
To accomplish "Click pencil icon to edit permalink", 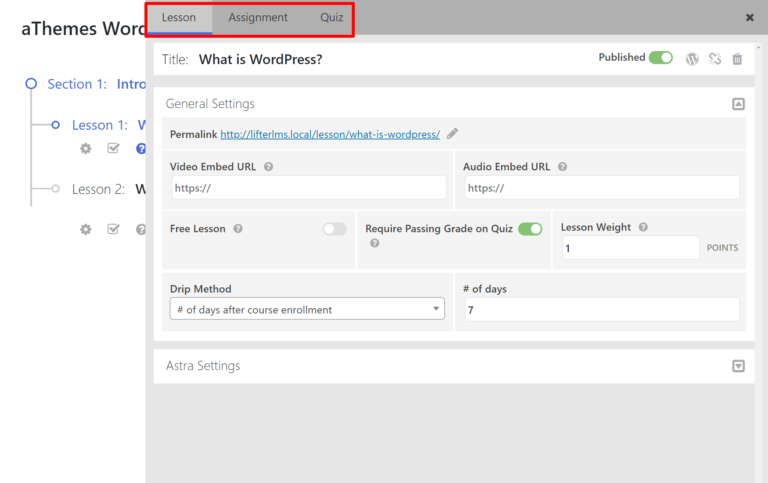I will pyautogui.click(x=452, y=134).
